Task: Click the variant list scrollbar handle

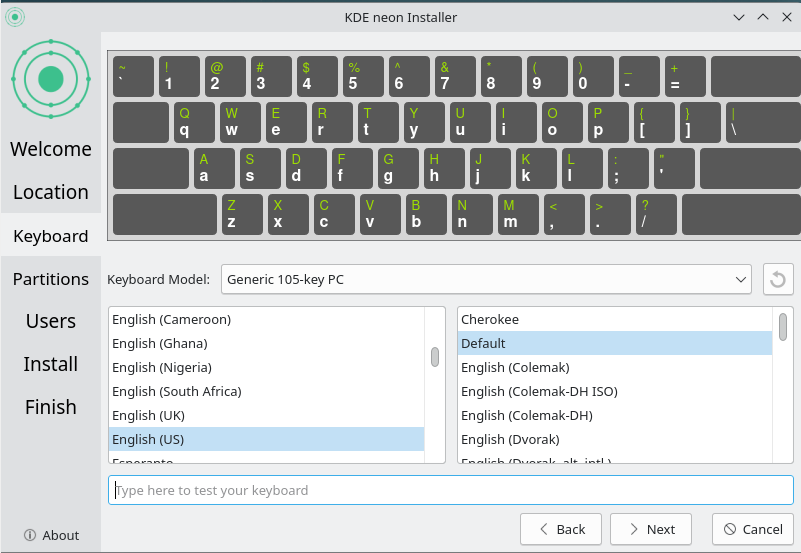Action: [783, 327]
